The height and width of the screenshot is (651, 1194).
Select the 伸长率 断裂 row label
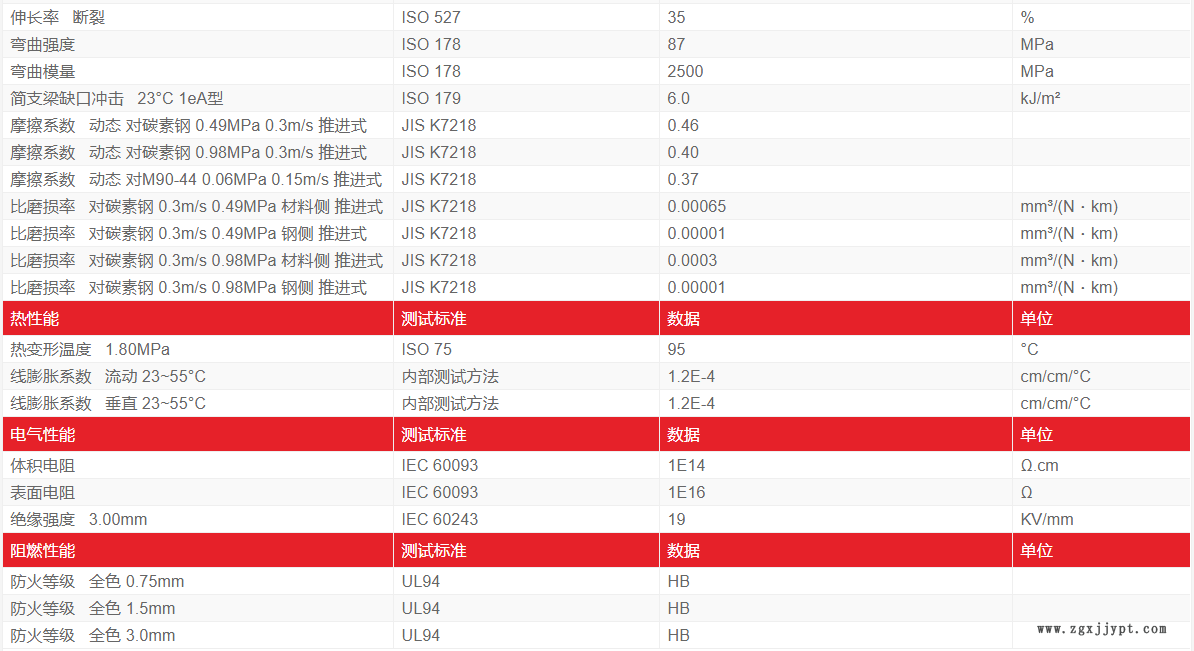[x=58, y=17]
